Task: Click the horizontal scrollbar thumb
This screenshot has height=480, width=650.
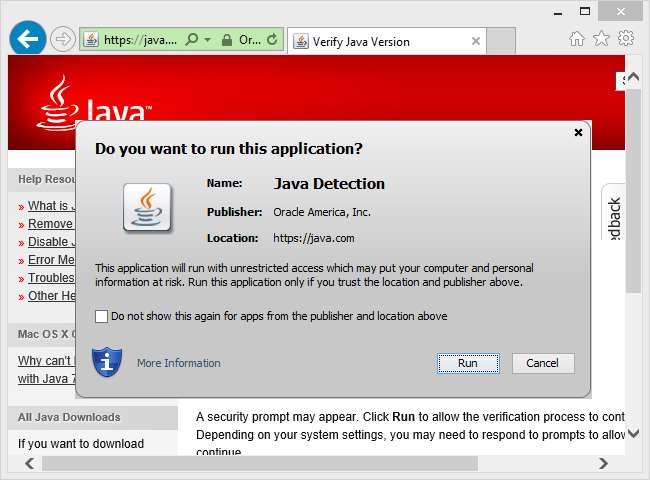Action: tap(260, 463)
